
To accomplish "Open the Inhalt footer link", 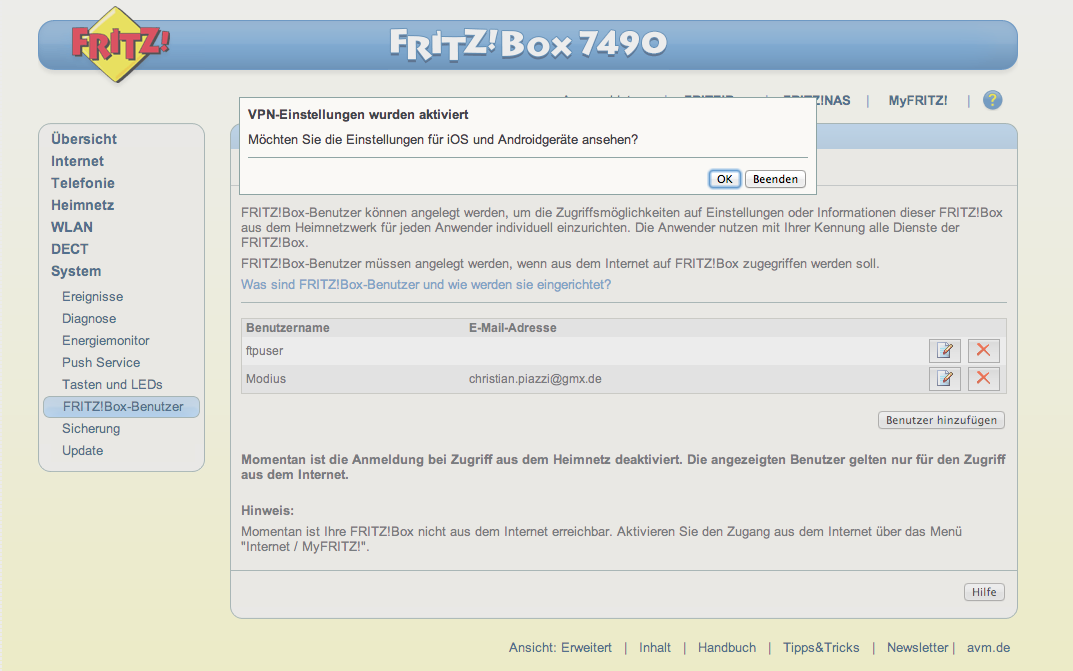I will 655,648.
